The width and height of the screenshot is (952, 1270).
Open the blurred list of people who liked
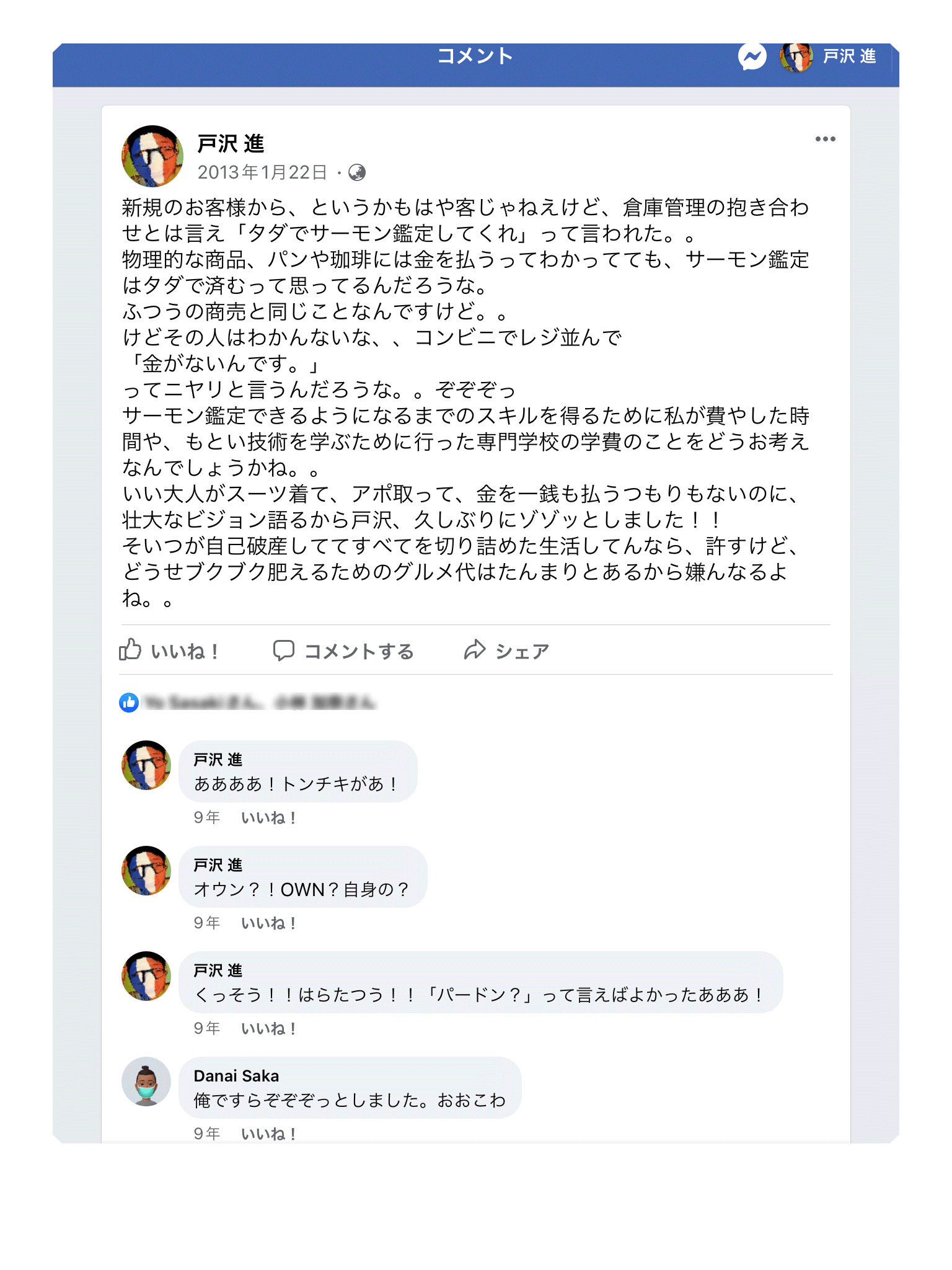pyautogui.click(x=259, y=703)
